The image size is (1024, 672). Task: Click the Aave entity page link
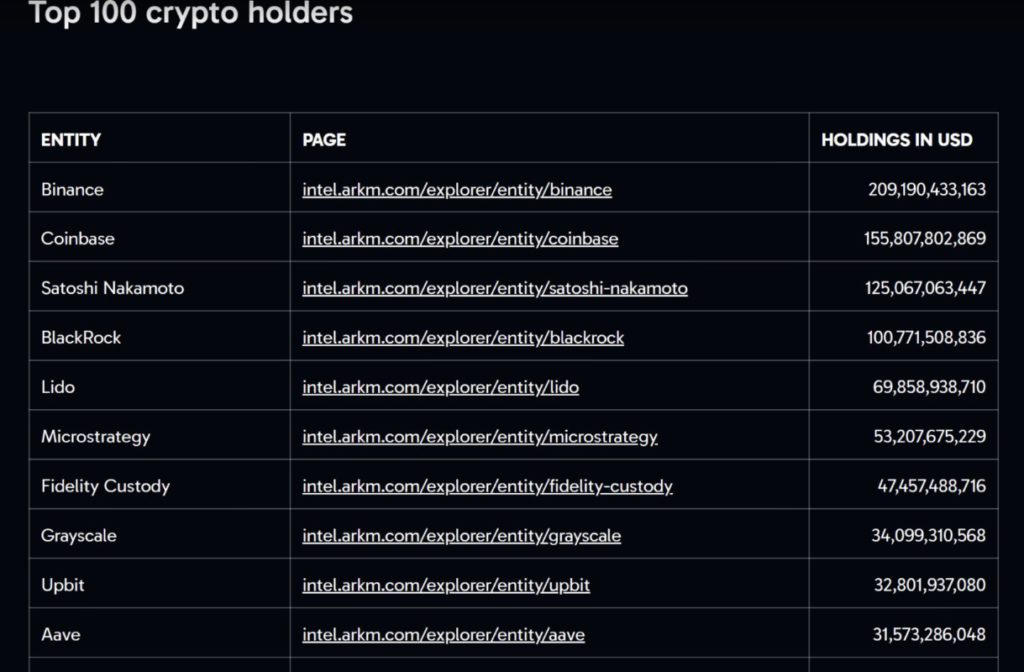point(444,635)
